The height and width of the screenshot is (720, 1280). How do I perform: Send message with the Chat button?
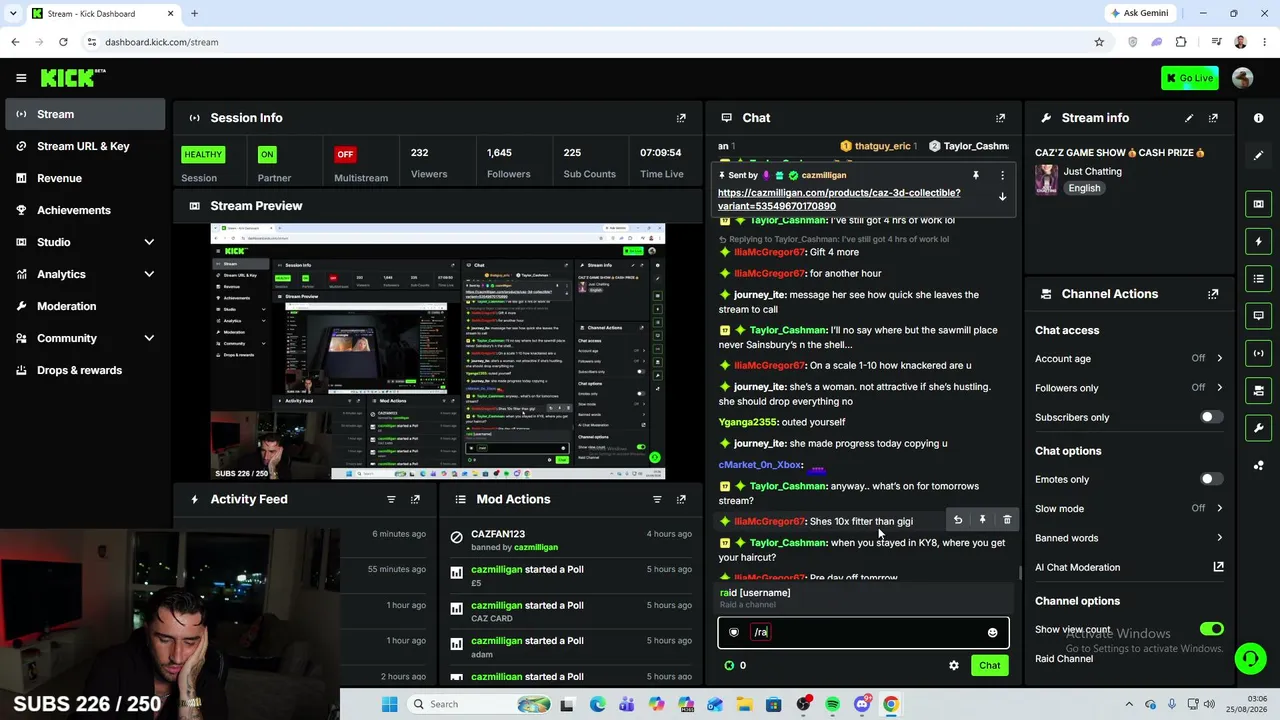click(989, 665)
